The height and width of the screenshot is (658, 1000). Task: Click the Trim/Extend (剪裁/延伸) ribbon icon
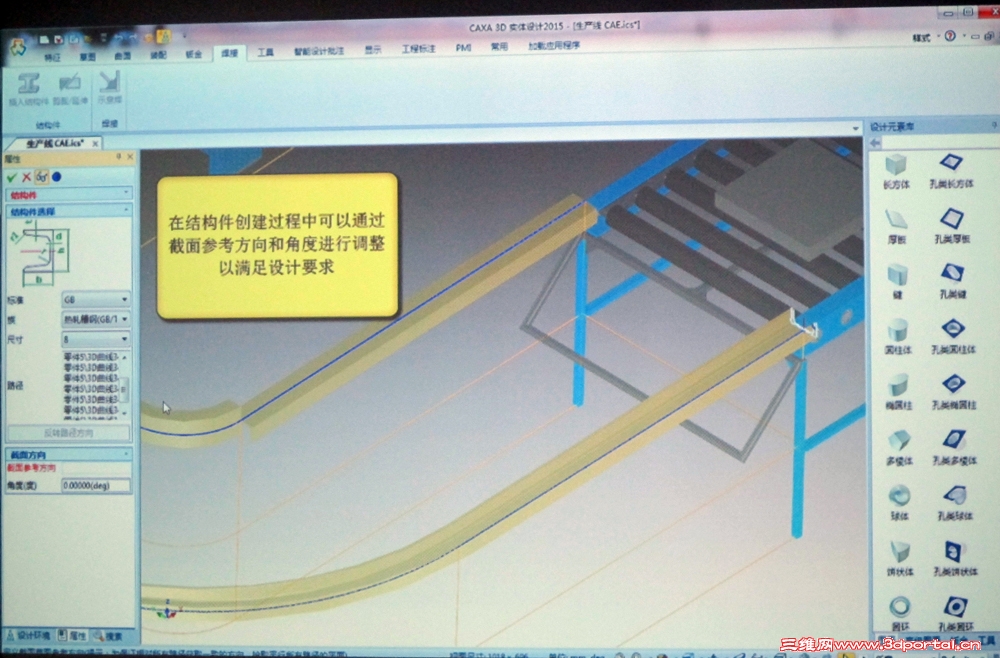70,83
